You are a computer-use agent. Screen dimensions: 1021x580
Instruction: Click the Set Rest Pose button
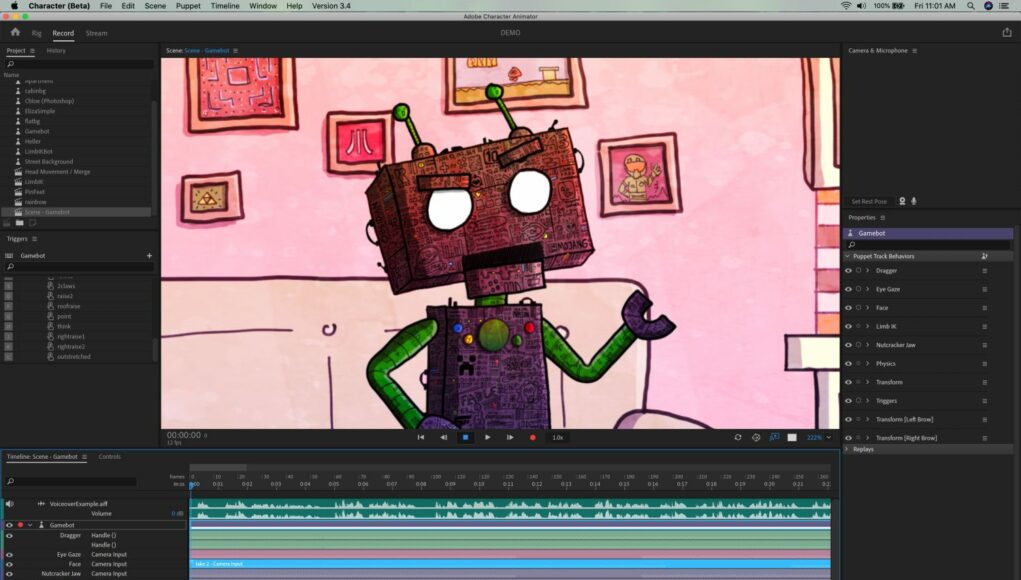869,202
